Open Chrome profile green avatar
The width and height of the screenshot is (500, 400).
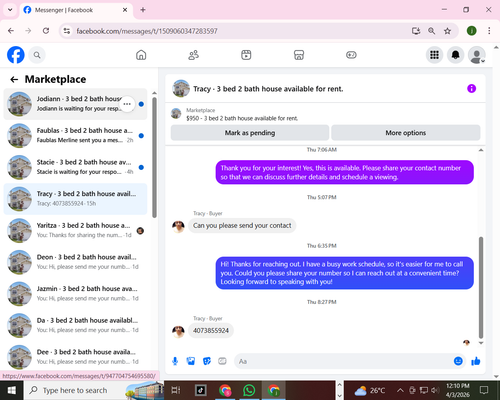pos(471,31)
